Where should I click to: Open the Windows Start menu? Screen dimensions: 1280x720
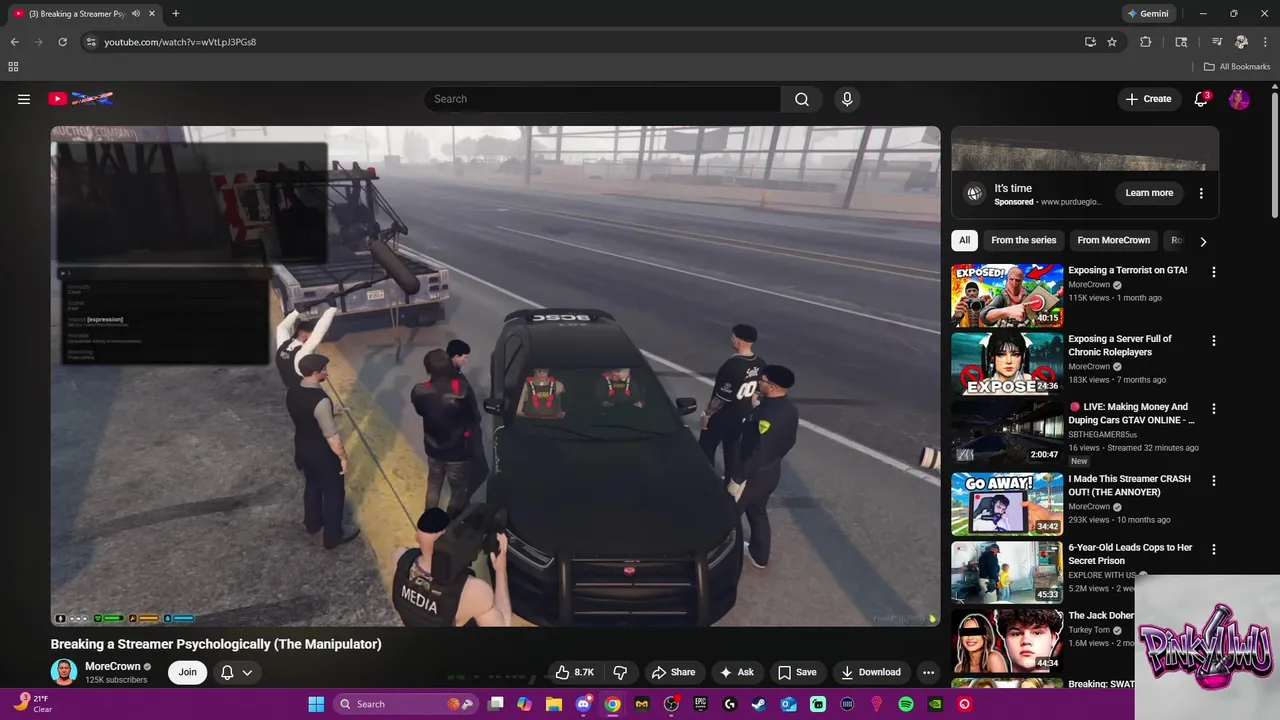pos(316,704)
